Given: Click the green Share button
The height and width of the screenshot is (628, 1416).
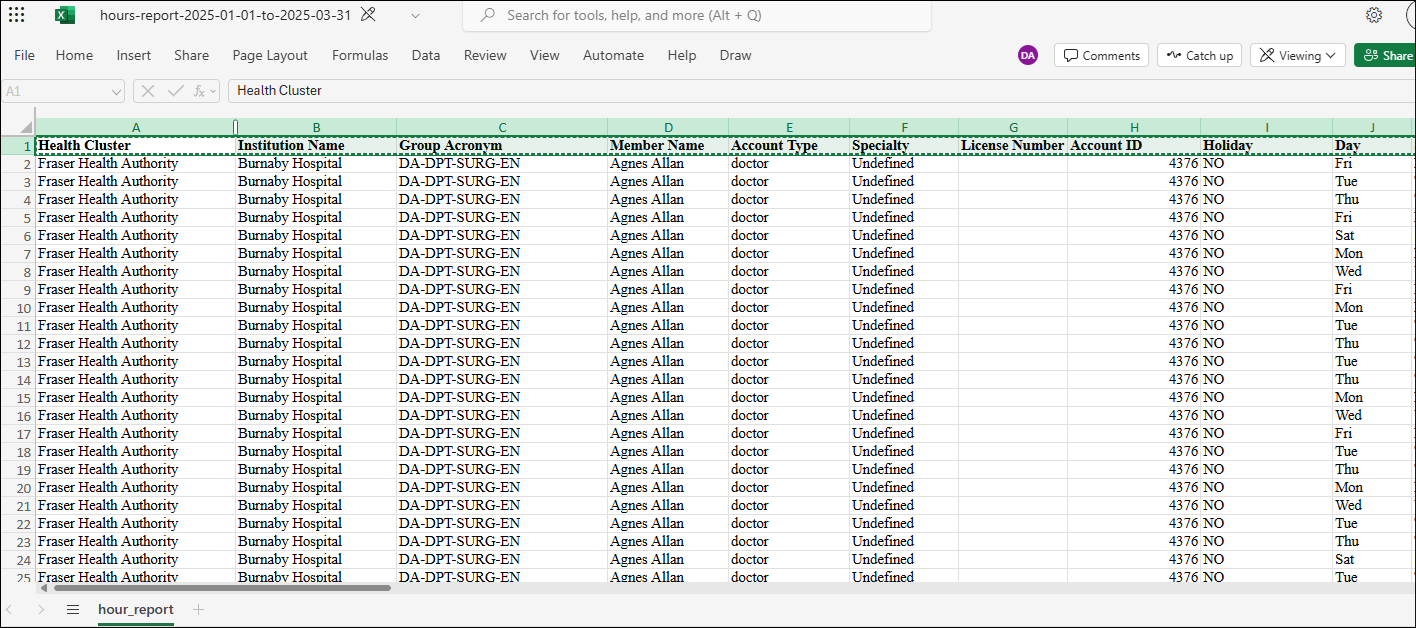Looking at the screenshot, I should (1385, 55).
